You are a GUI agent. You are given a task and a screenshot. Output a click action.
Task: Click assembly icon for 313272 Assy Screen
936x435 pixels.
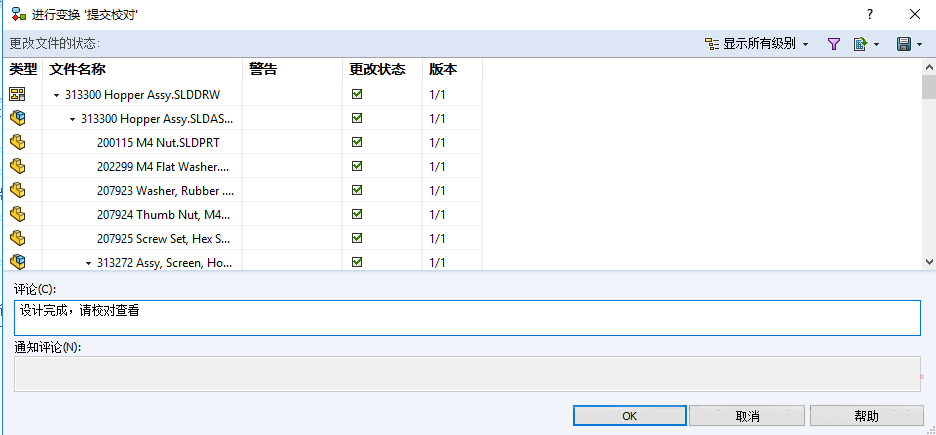pos(17,262)
